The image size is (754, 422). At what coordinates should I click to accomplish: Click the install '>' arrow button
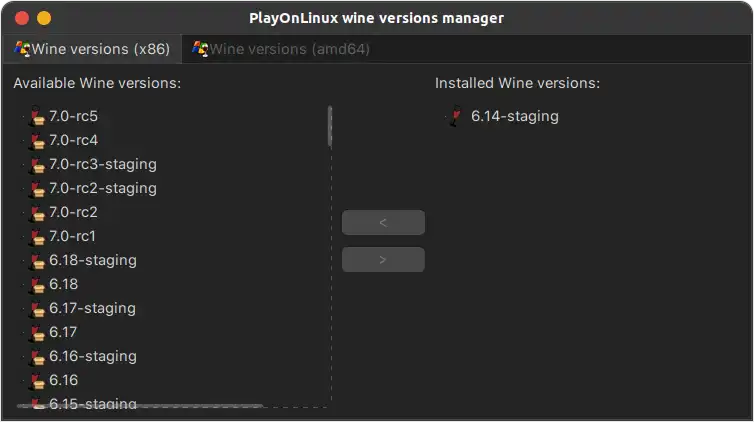coord(383,260)
